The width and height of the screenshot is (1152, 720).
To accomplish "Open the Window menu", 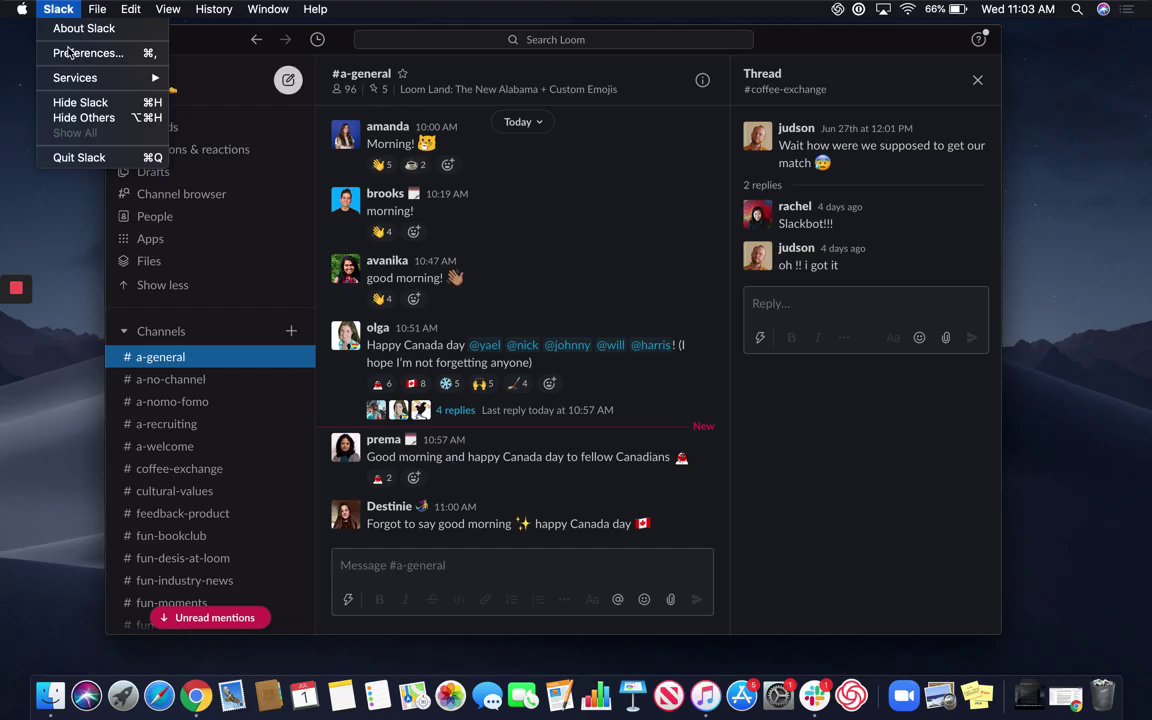I will point(267,9).
